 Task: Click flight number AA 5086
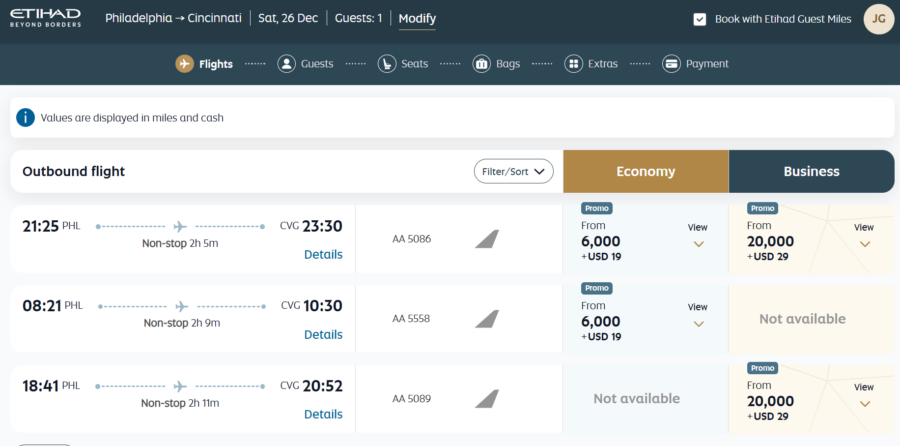(412, 239)
